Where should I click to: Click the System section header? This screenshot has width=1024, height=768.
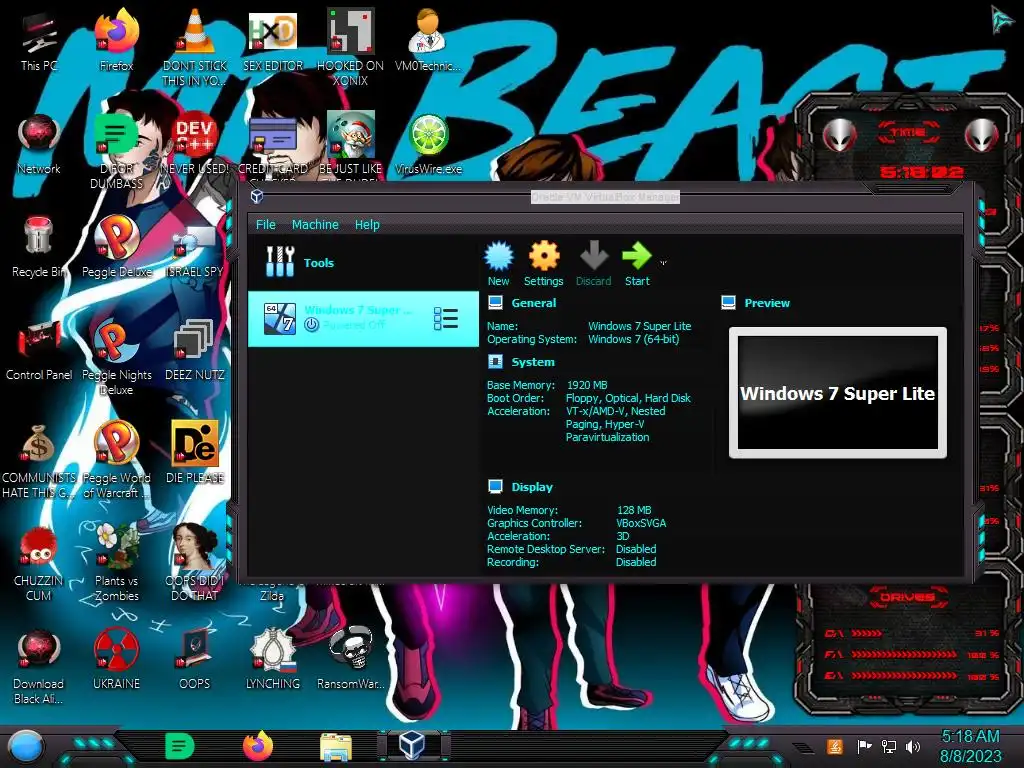point(533,362)
